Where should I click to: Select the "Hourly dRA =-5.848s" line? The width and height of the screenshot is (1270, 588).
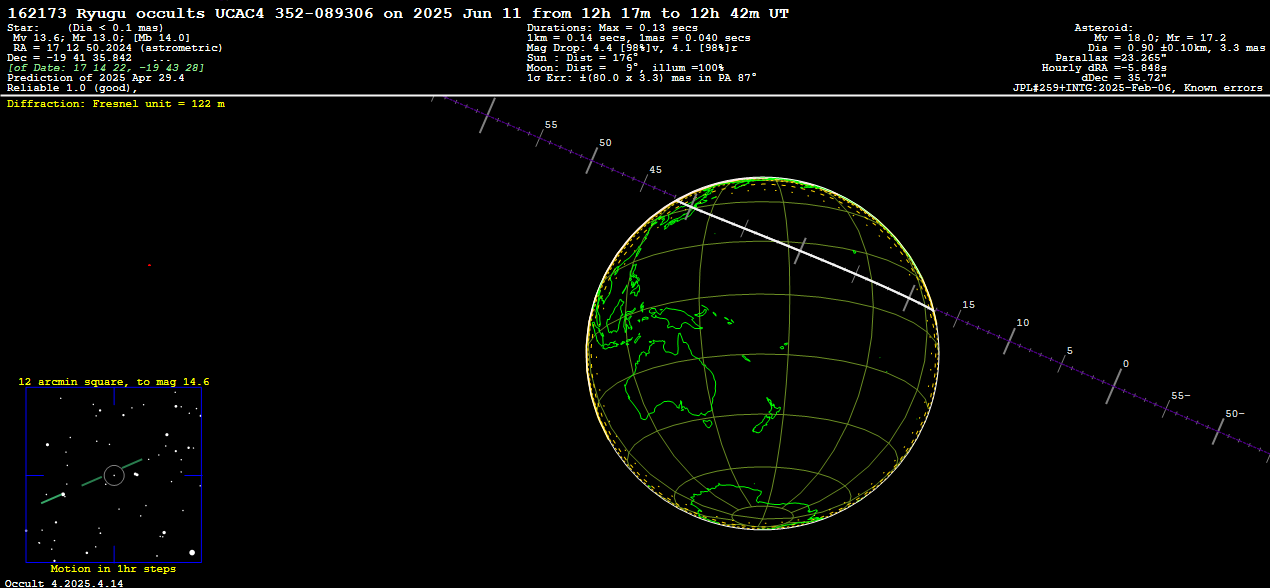pos(1104,67)
